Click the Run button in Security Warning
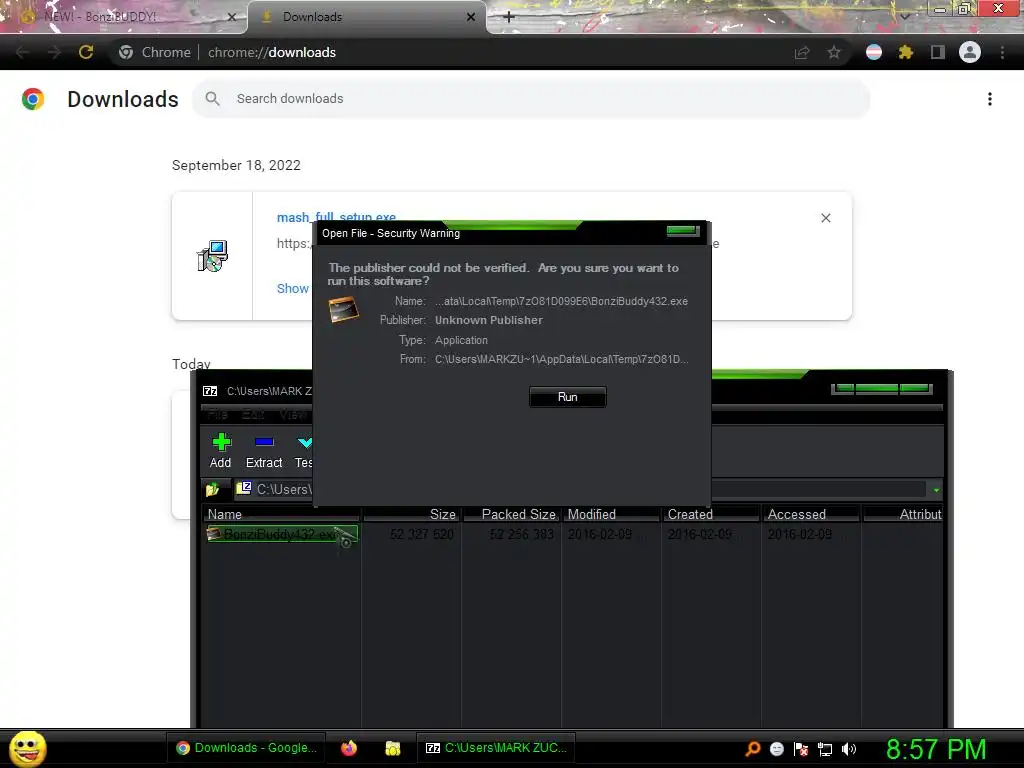Viewport: 1024px width, 768px height. (568, 397)
